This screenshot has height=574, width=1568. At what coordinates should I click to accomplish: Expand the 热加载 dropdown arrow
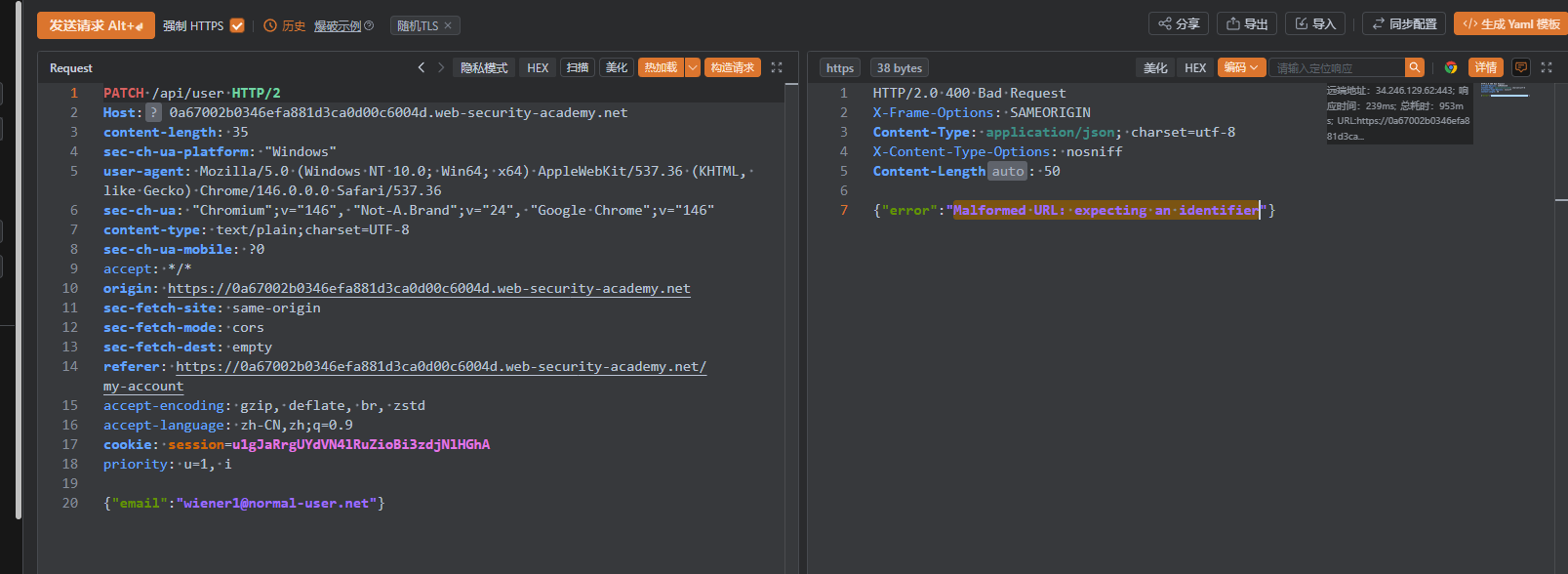(693, 67)
